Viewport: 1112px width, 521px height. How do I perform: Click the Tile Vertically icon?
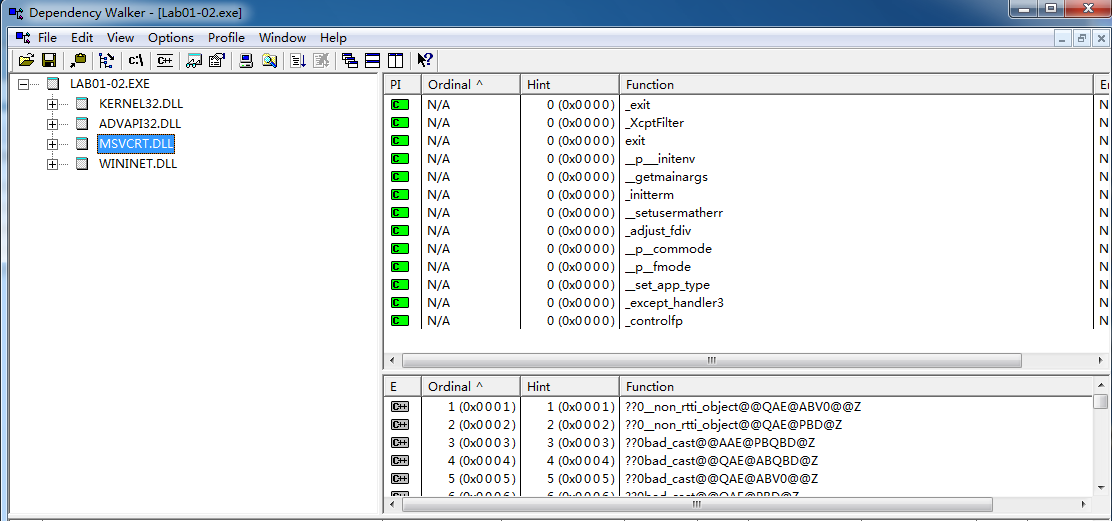(x=395, y=60)
